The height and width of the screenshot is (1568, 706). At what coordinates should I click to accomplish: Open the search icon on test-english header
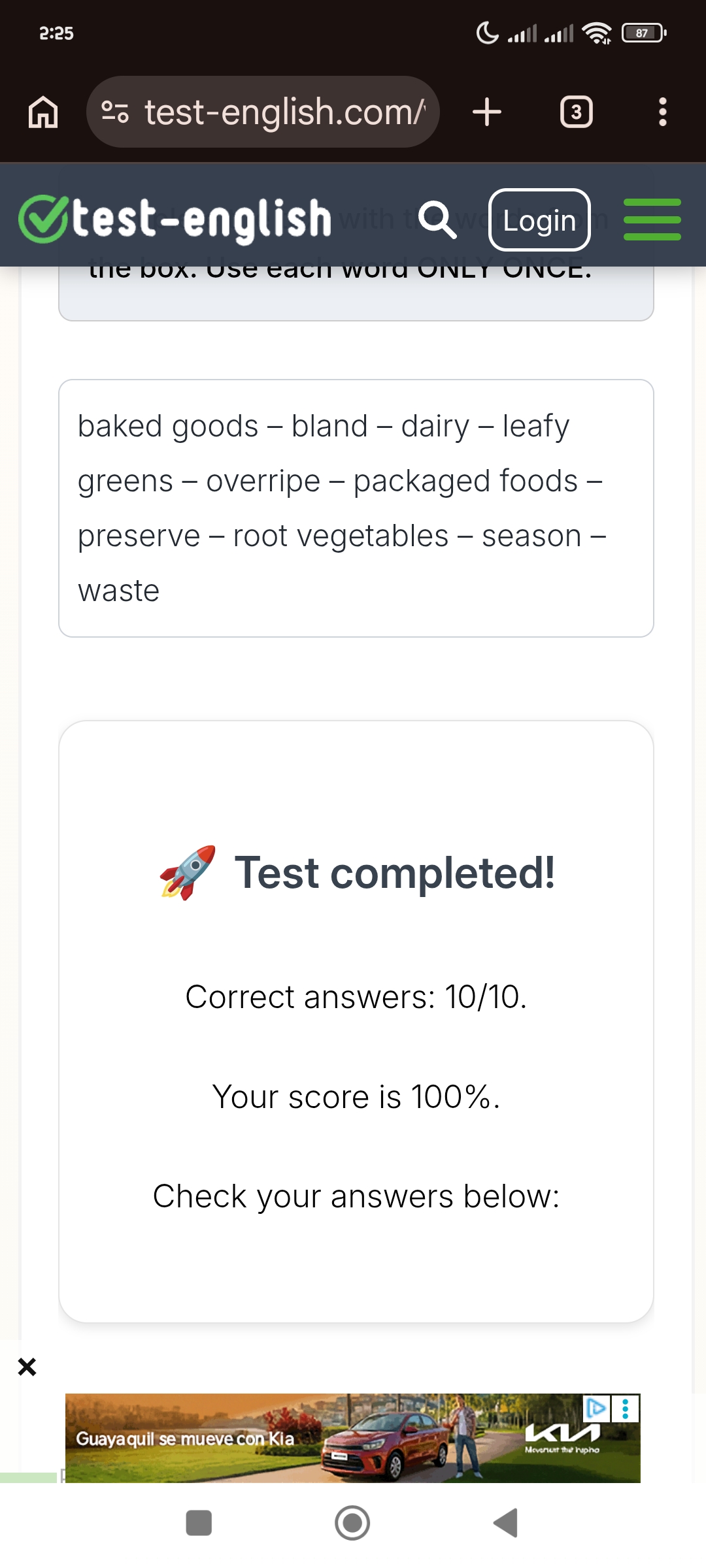tap(439, 220)
